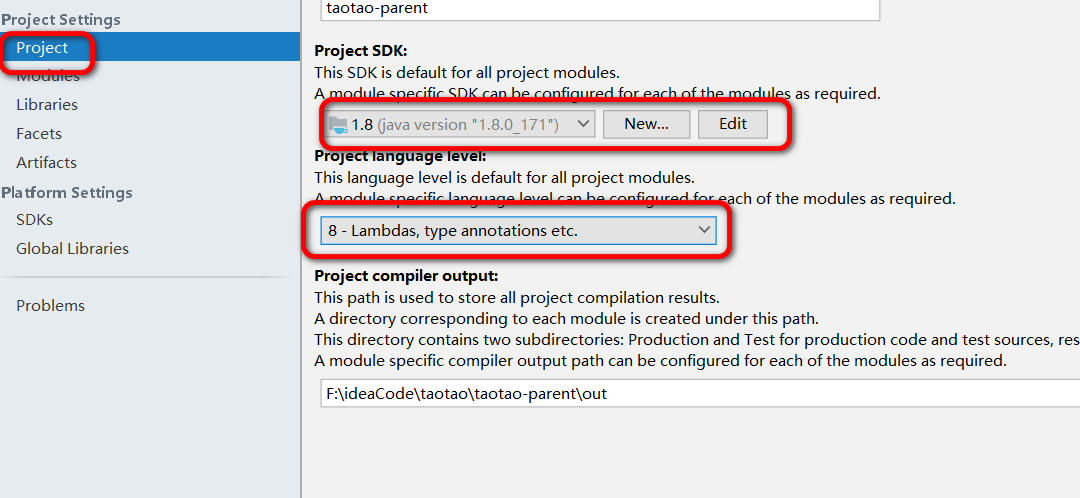
Task: Click the SDK folder icon in dropdown
Action: coord(338,124)
